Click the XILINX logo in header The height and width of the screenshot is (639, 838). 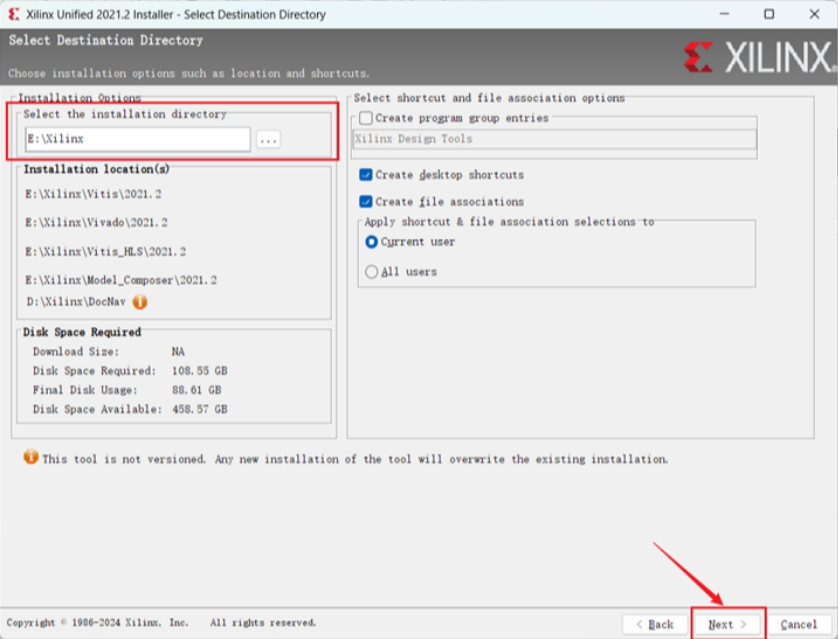click(759, 57)
